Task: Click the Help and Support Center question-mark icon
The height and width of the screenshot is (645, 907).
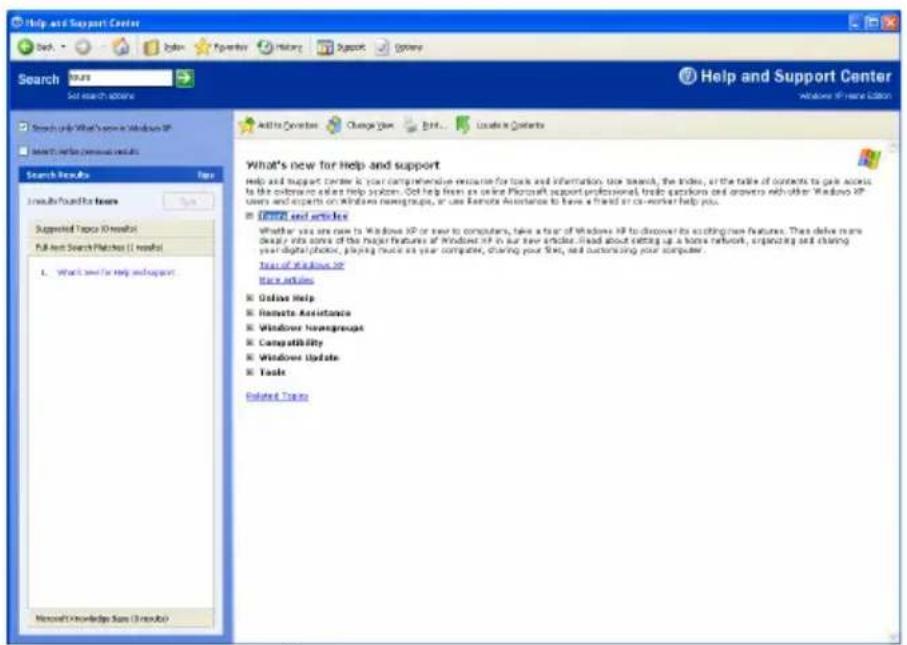Action: 687,76
